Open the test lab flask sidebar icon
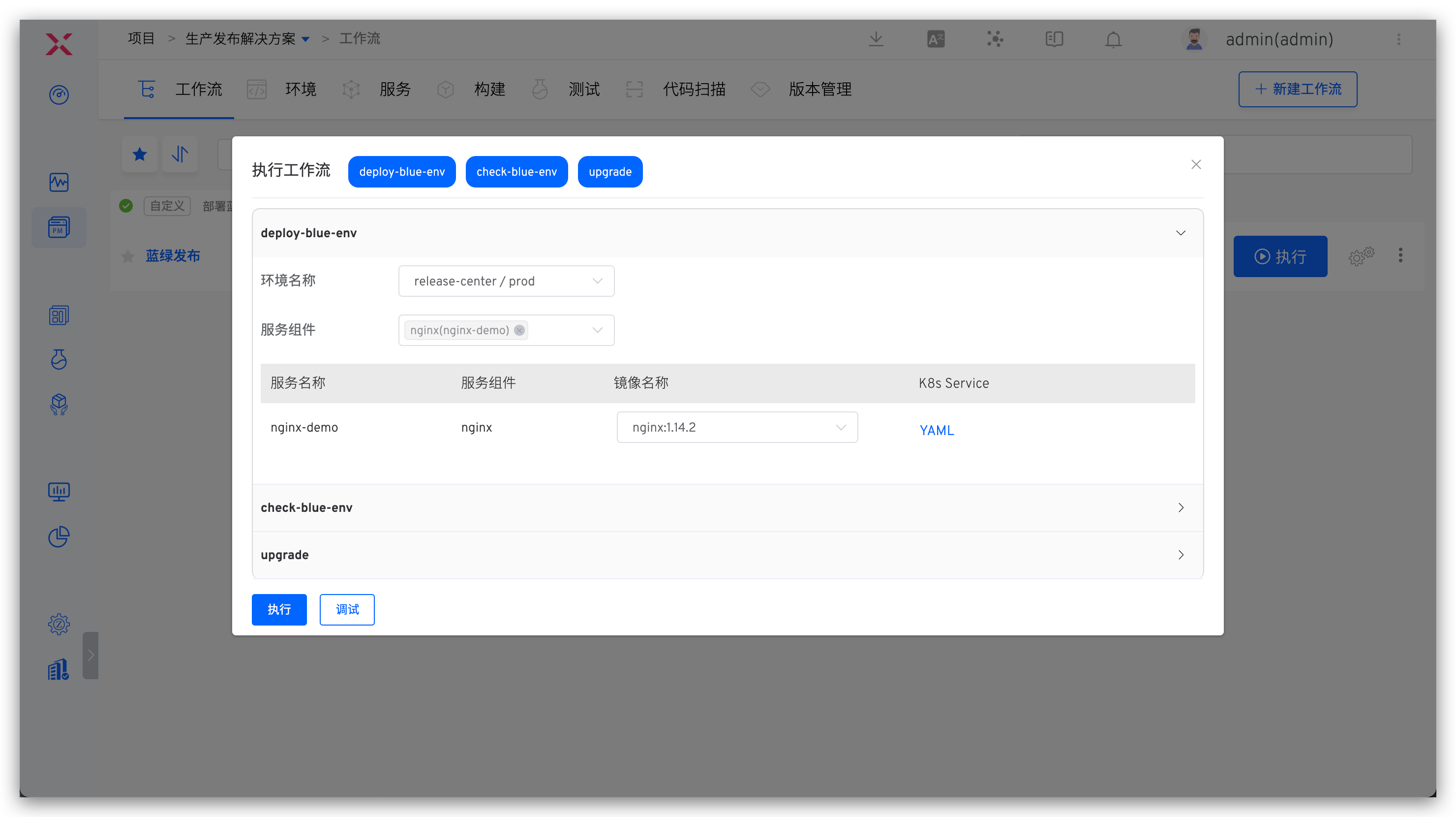The width and height of the screenshot is (1456, 817). coord(59,359)
